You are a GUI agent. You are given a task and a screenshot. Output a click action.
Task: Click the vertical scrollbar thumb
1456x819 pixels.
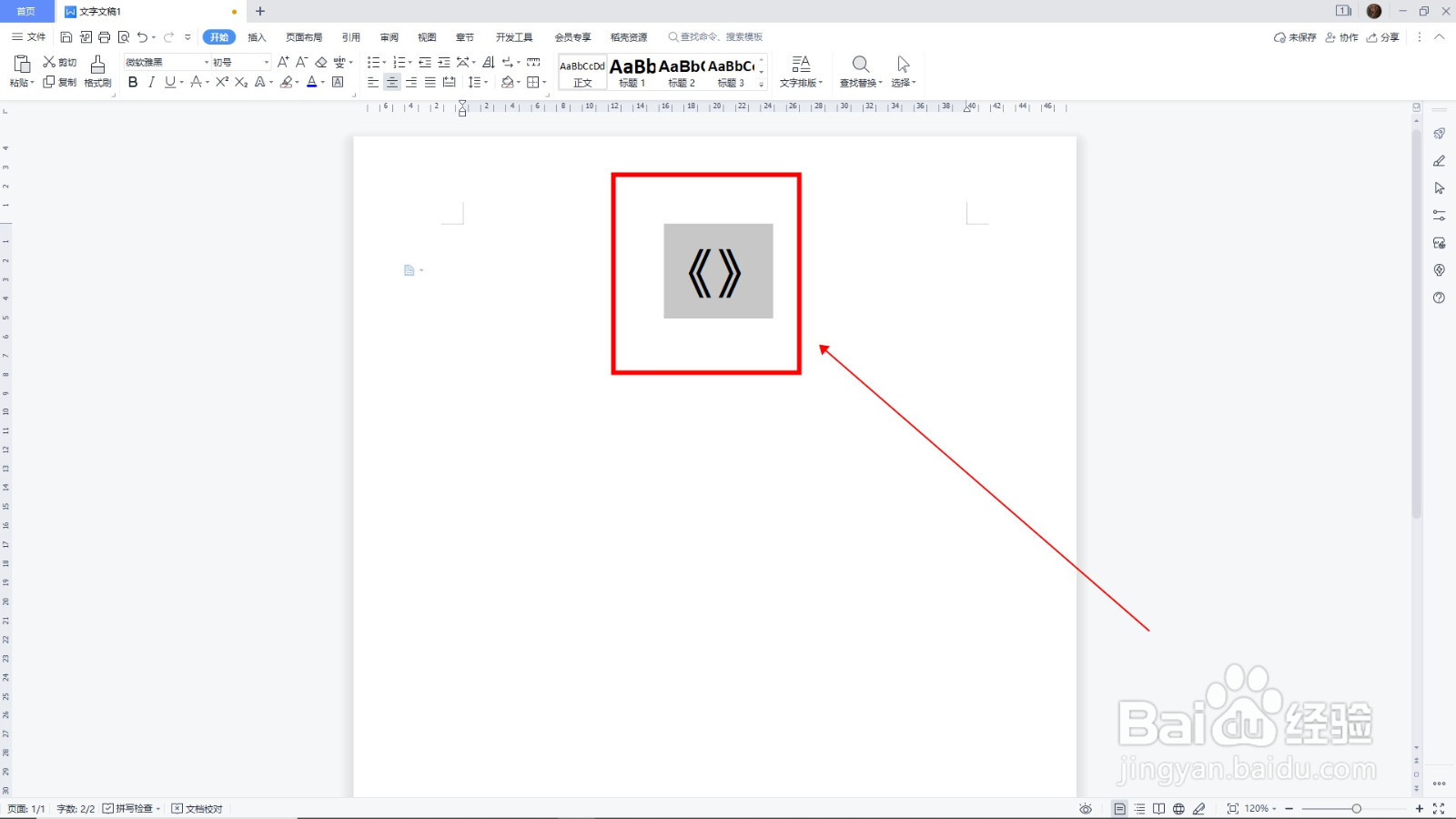(x=1416, y=323)
